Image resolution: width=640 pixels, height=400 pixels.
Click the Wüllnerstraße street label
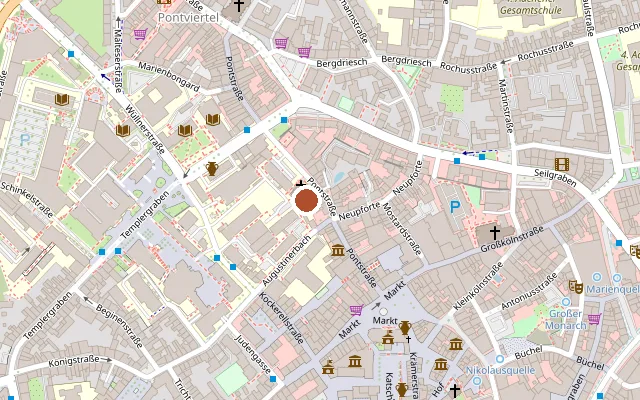click(144, 129)
